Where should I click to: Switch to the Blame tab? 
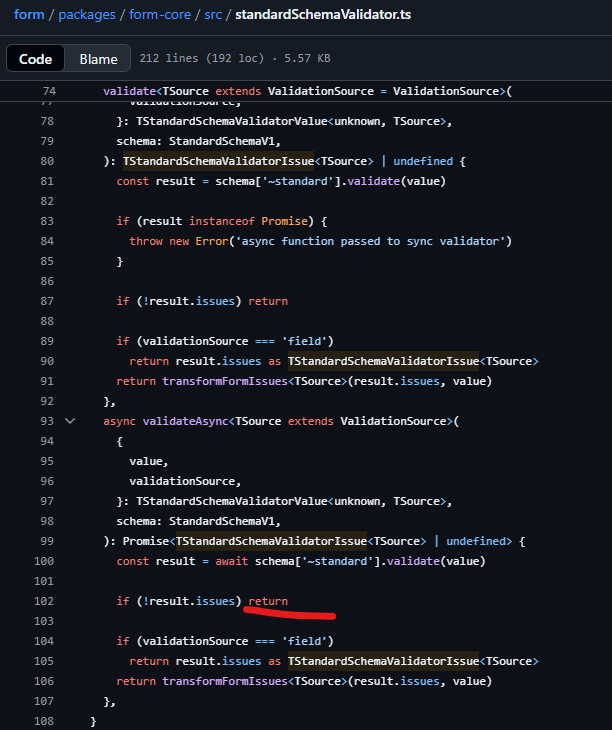(98, 59)
